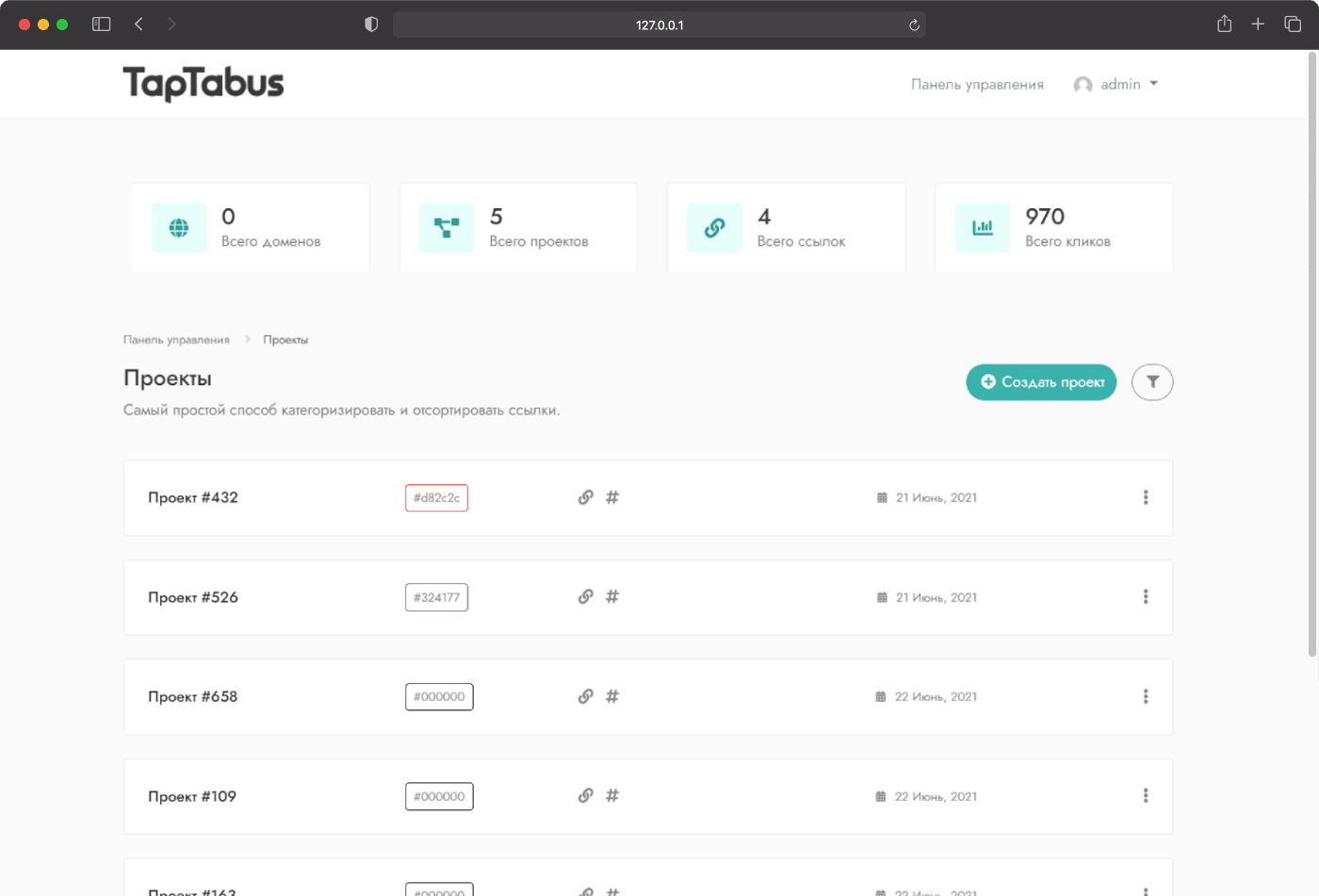Open three-dot menu for Проект #658

(1146, 696)
